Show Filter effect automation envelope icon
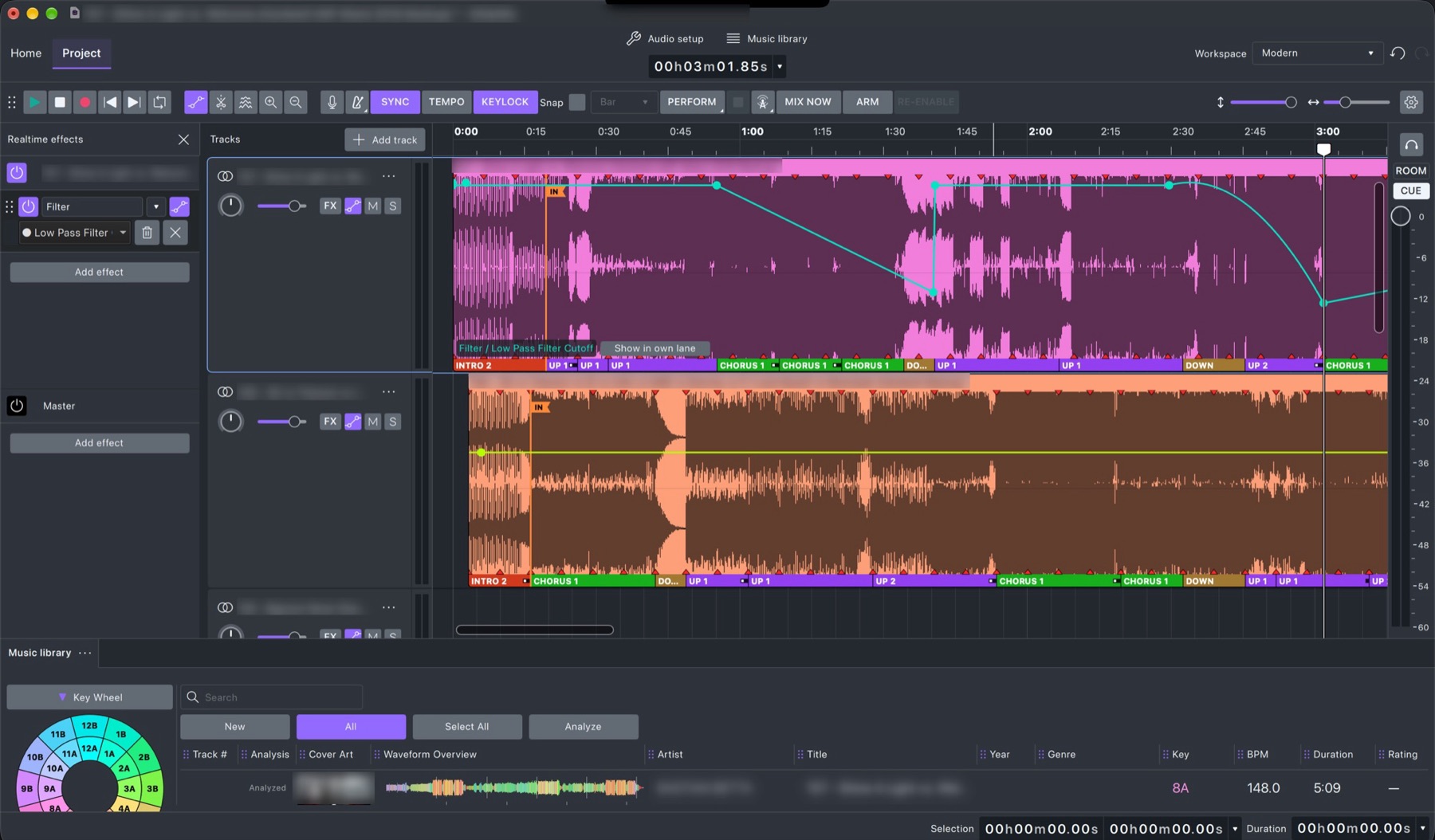 click(x=179, y=206)
